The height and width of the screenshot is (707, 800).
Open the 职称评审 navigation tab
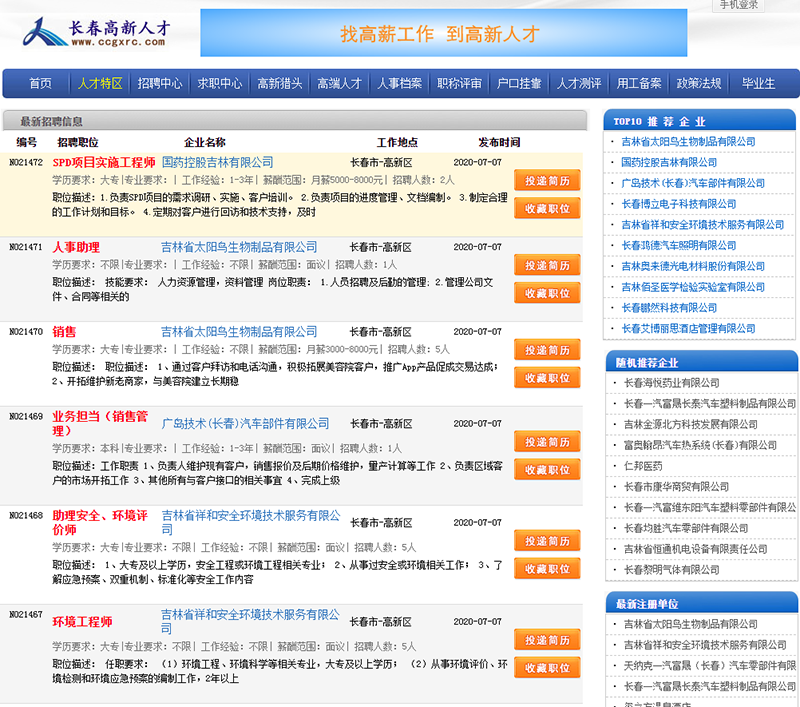point(459,83)
